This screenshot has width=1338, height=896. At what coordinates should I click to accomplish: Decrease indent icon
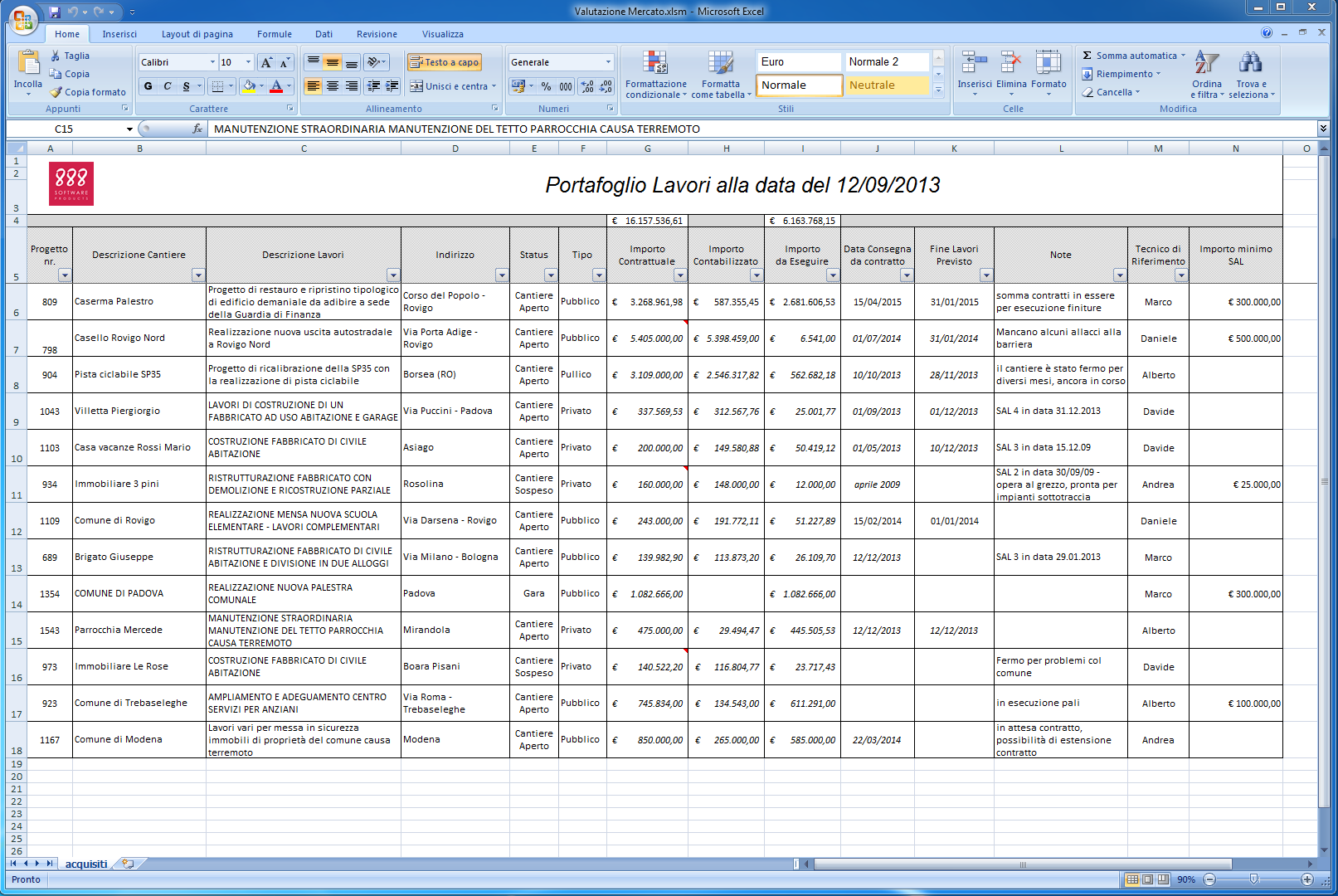[373, 86]
